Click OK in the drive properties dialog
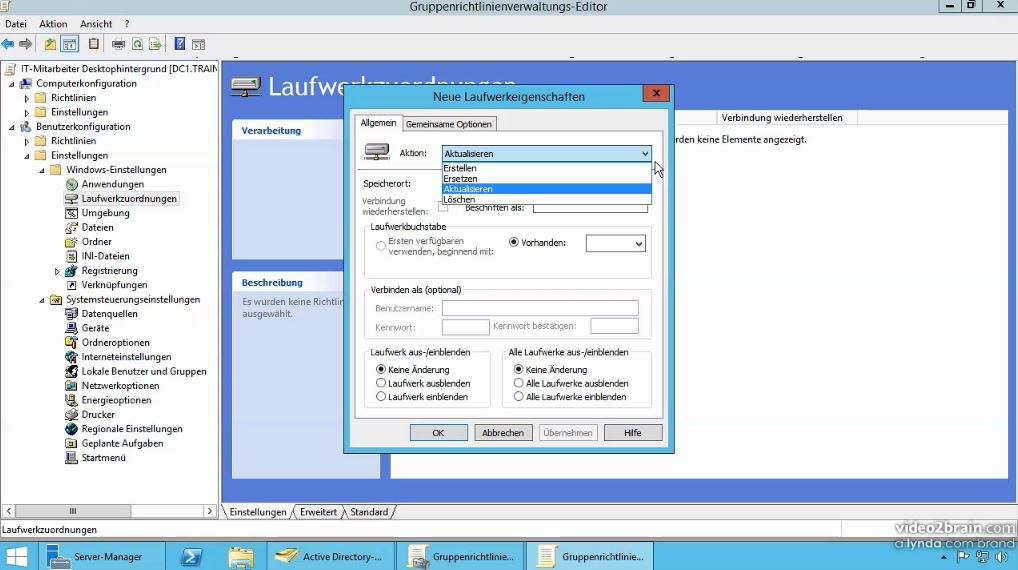 coord(438,433)
